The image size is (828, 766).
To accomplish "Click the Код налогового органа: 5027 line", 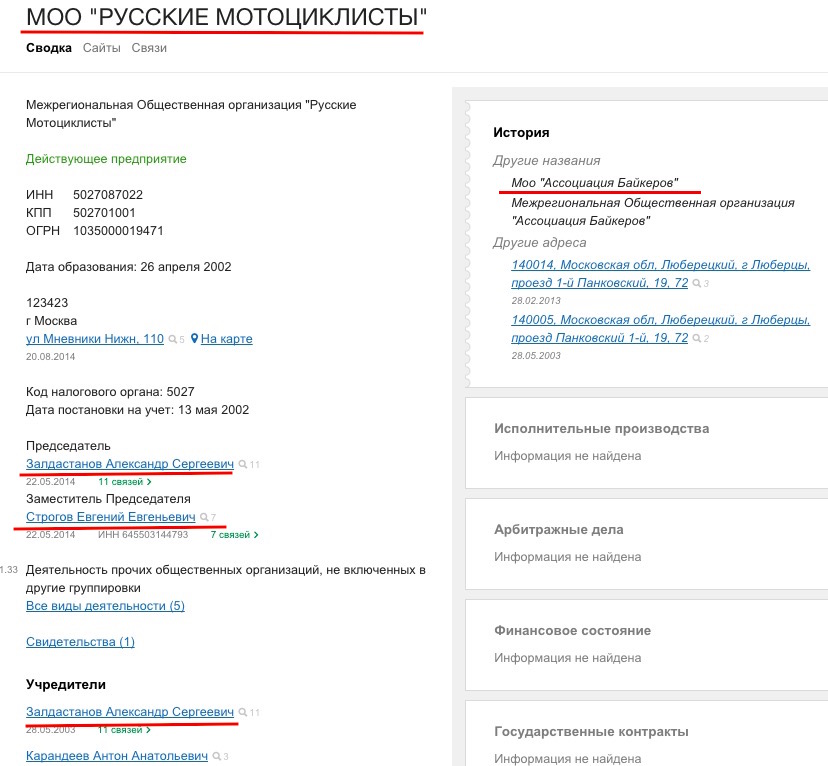I will tap(110, 391).
